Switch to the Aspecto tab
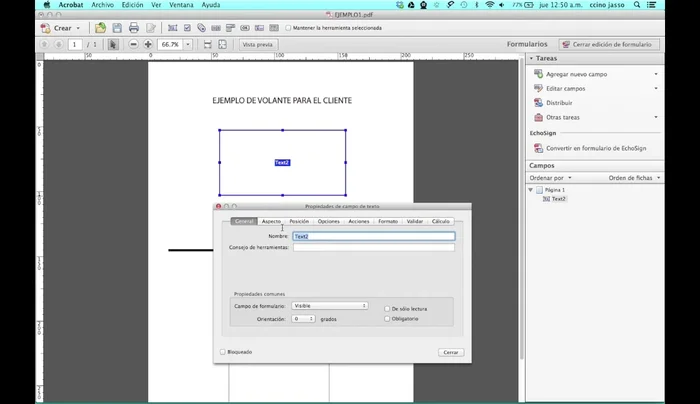This screenshot has height=404, width=700. tap(271, 221)
